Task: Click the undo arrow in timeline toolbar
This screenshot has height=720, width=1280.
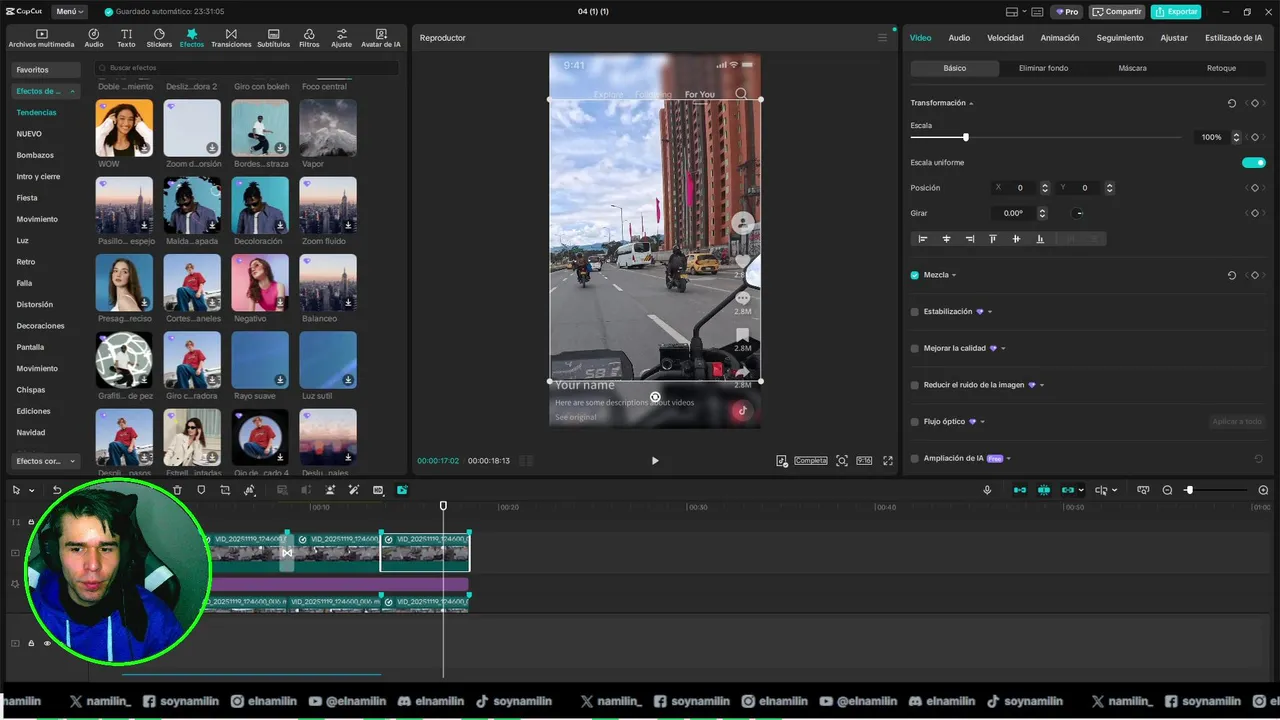Action: [57, 490]
